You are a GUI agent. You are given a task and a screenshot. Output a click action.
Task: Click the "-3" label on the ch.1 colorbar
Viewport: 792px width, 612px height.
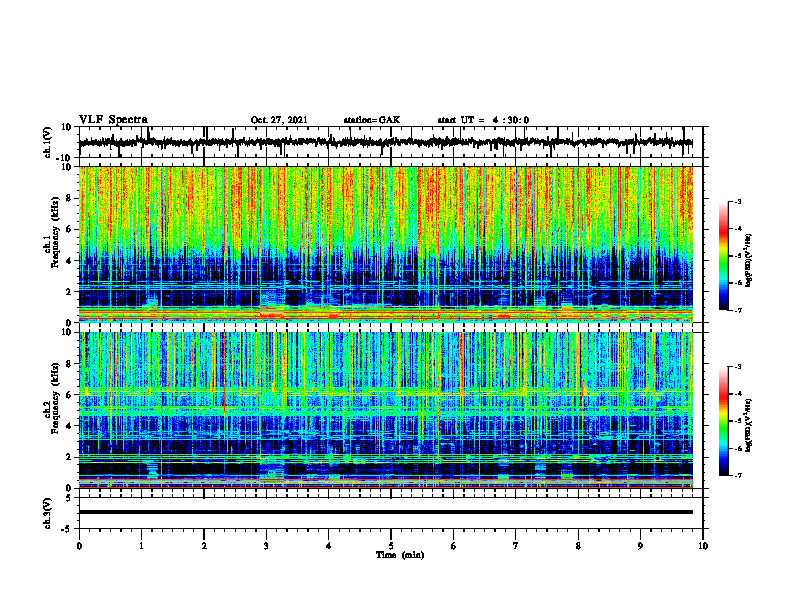(x=738, y=202)
